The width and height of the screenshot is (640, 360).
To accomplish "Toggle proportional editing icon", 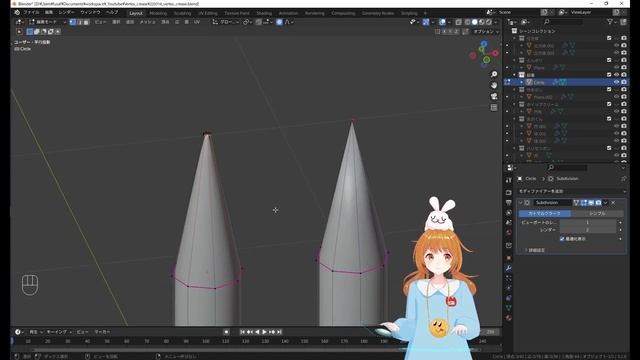I will point(279,22).
